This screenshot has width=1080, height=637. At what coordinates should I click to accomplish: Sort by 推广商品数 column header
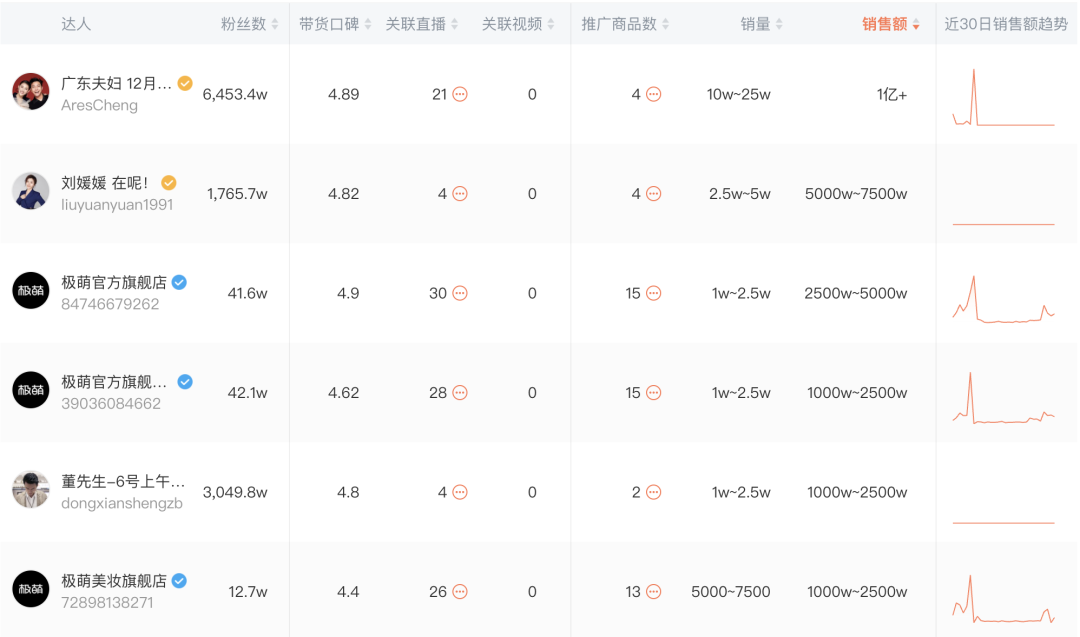coord(625,24)
